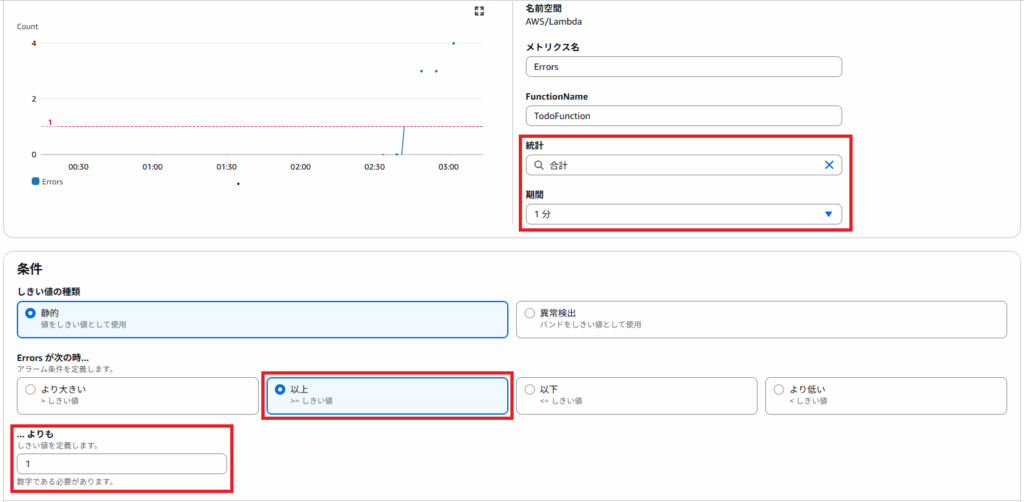The height and width of the screenshot is (502, 1024).
Task: Select the 静的 threshold type radio
Action: [x=30, y=313]
